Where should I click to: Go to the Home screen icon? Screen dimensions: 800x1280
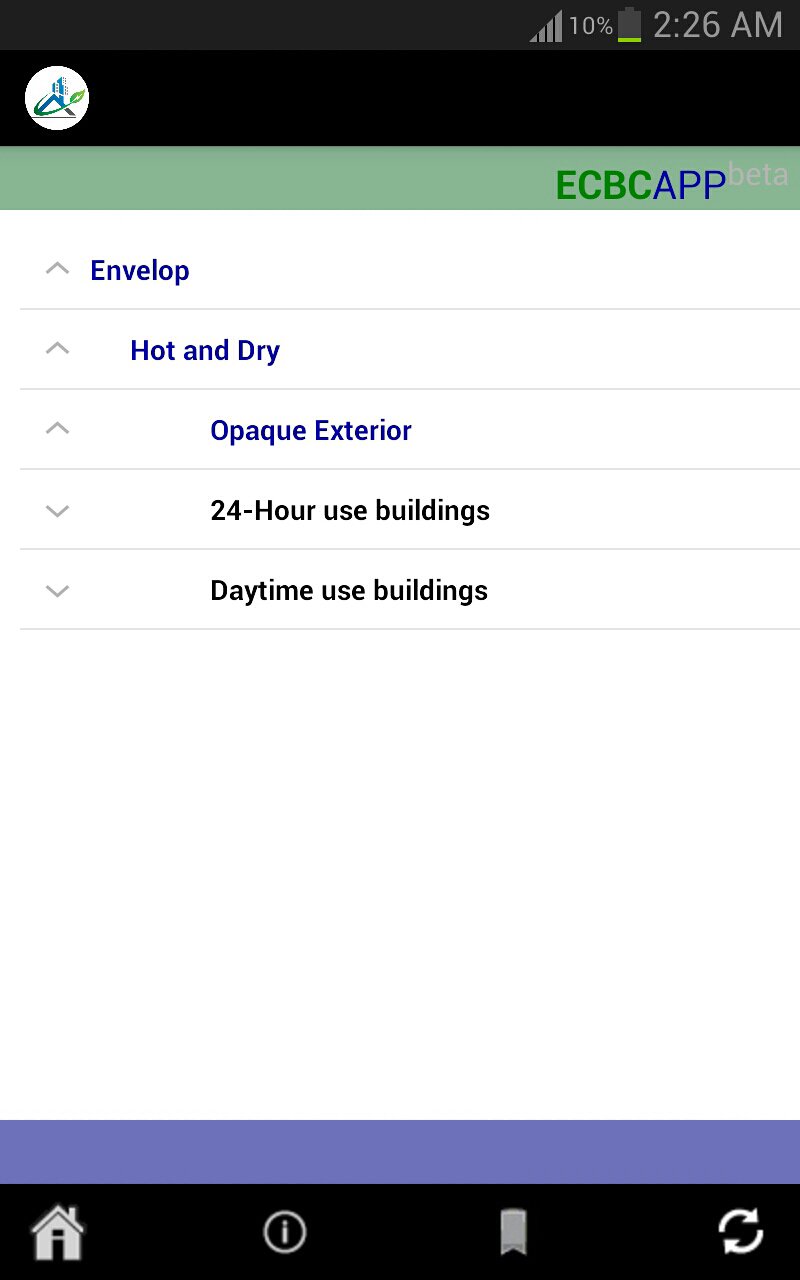[x=58, y=1232]
